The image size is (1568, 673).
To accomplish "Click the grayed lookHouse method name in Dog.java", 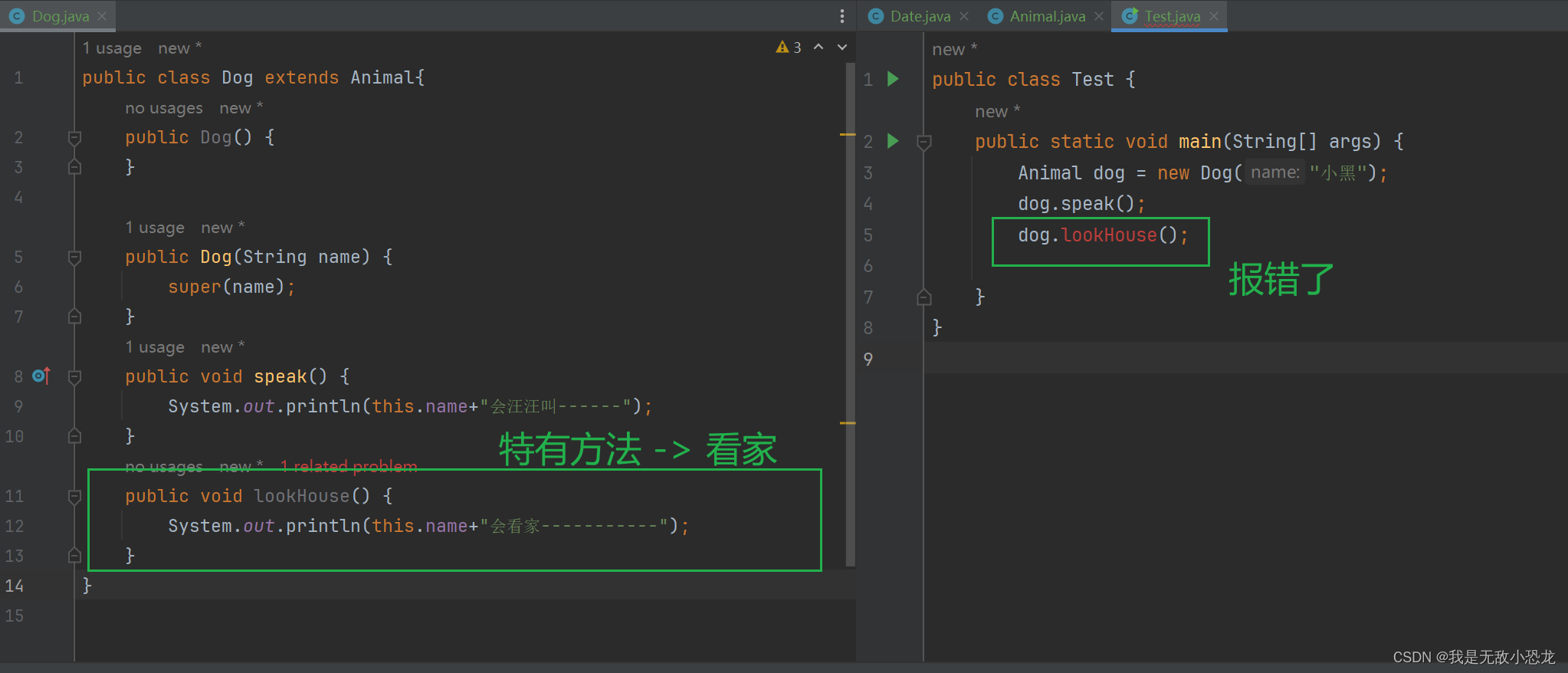I will [301, 496].
